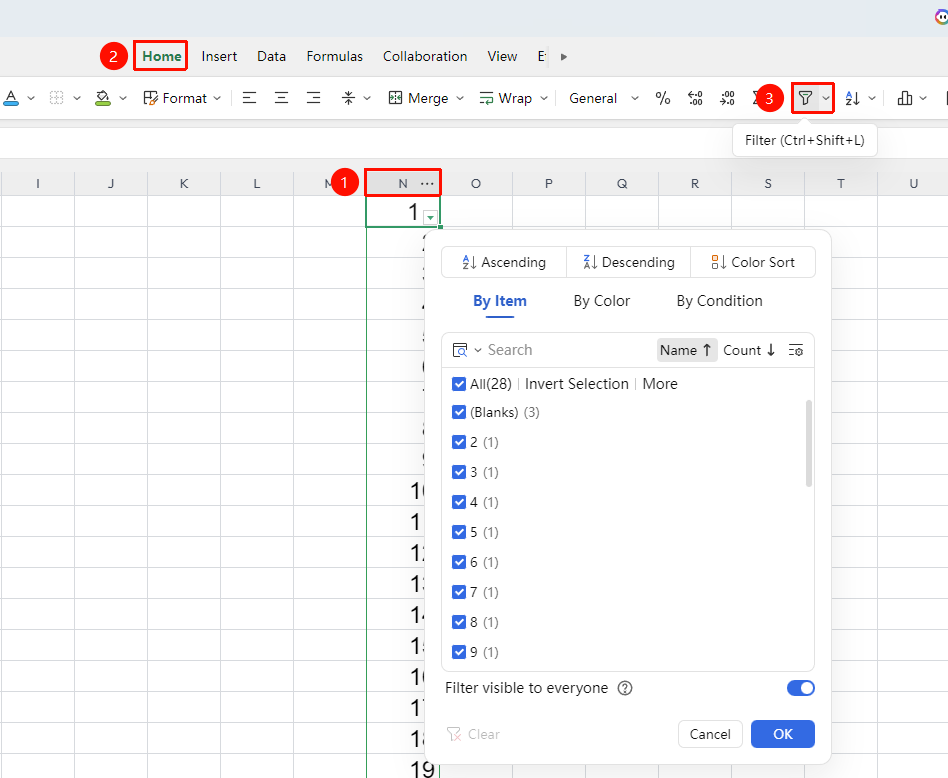The image size is (948, 778).
Task: Click the filter item list scrollbar
Action: pyautogui.click(x=809, y=443)
